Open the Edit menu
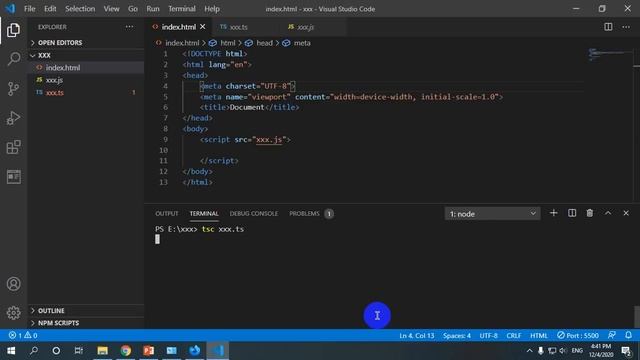Image resolution: width=640 pixels, height=360 pixels. pyautogui.click(x=50, y=9)
